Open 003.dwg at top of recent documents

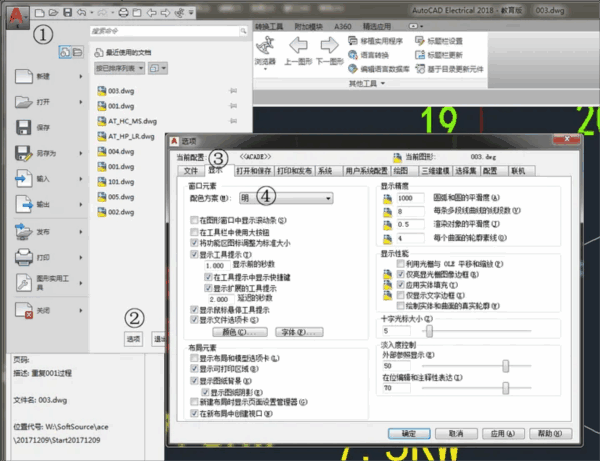tap(120, 90)
